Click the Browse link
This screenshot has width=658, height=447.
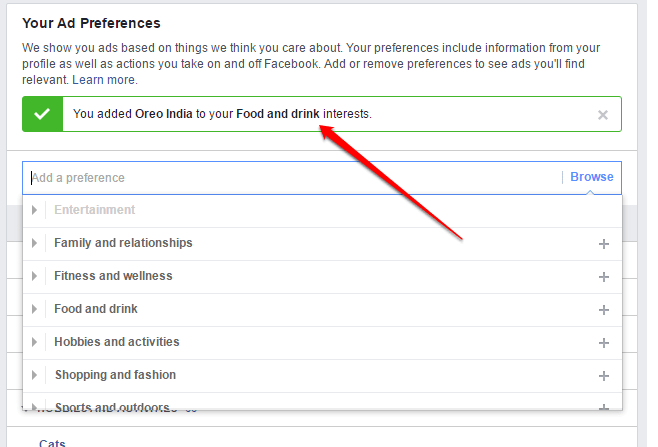pos(592,177)
